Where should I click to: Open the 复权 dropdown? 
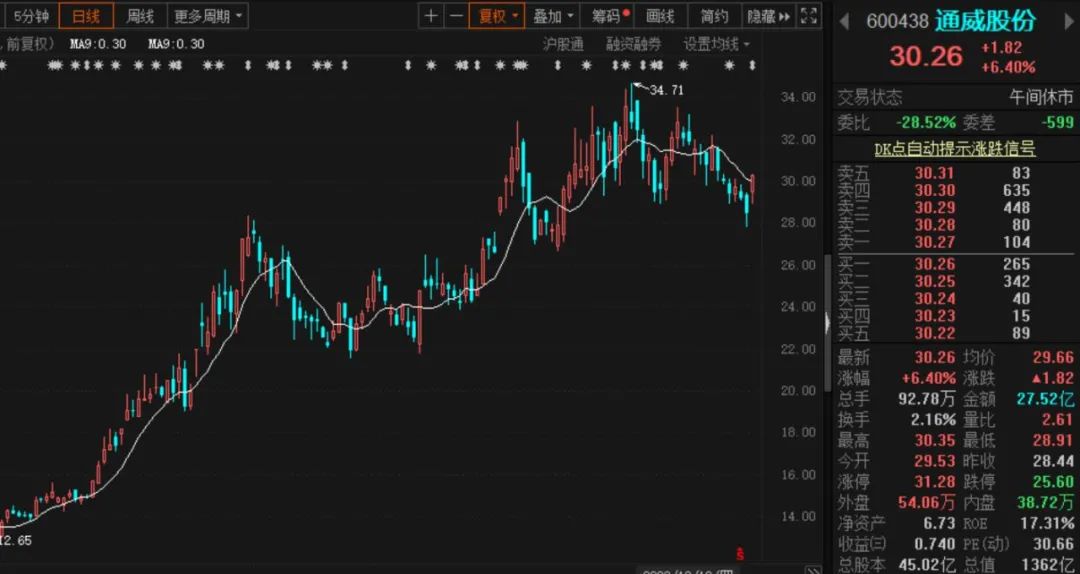(497, 16)
